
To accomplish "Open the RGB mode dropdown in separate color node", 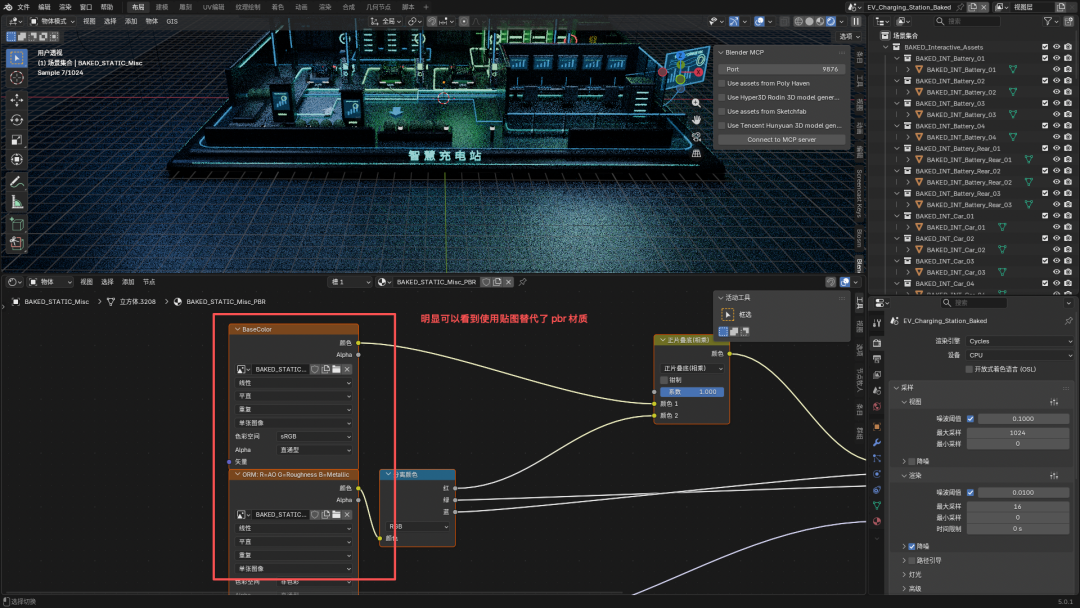I will pyautogui.click(x=417, y=527).
